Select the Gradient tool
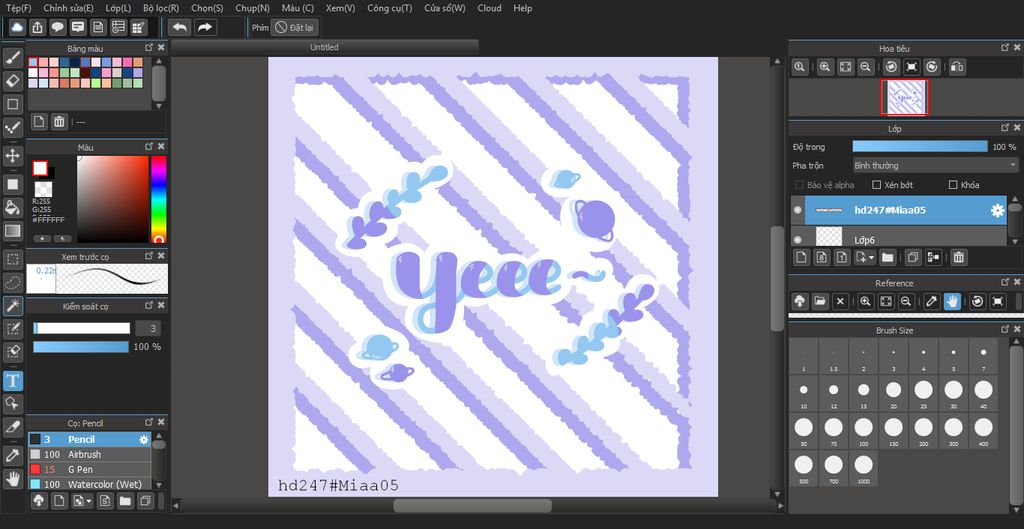Screen dimensions: 1024x529 click(x=13, y=231)
